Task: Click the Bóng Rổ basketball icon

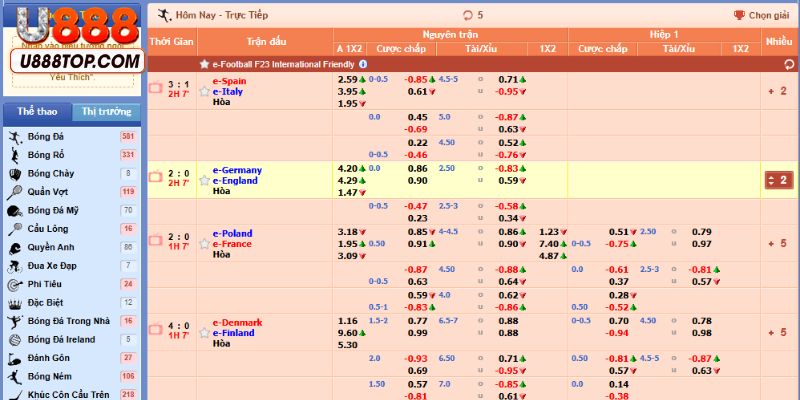Action: 16,155
